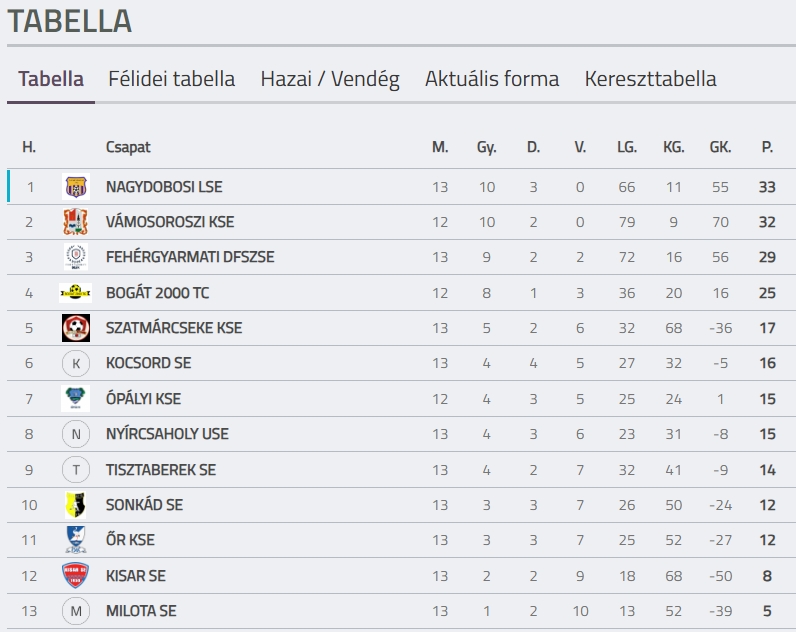Open the Nagydobosi LSE team name link
The width and height of the screenshot is (796, 632).
pyautogui.click(x=164, y=187)
